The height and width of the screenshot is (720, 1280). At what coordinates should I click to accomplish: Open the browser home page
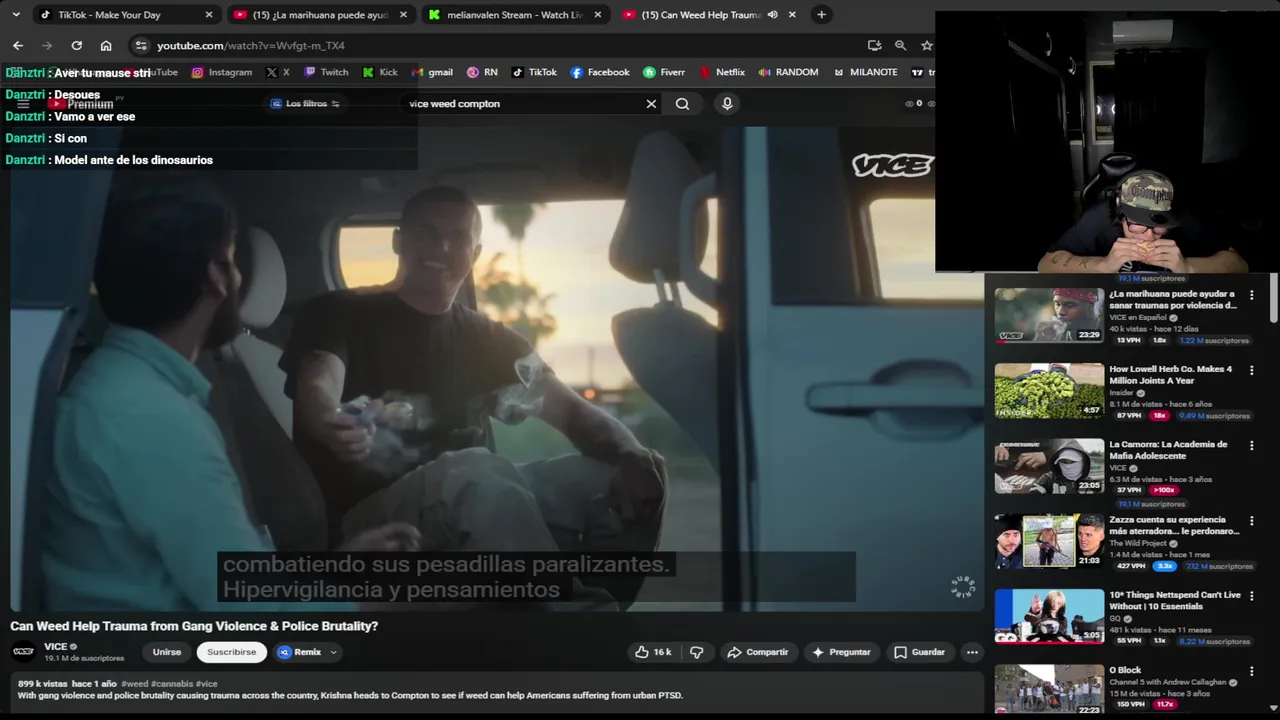point(106,45)
